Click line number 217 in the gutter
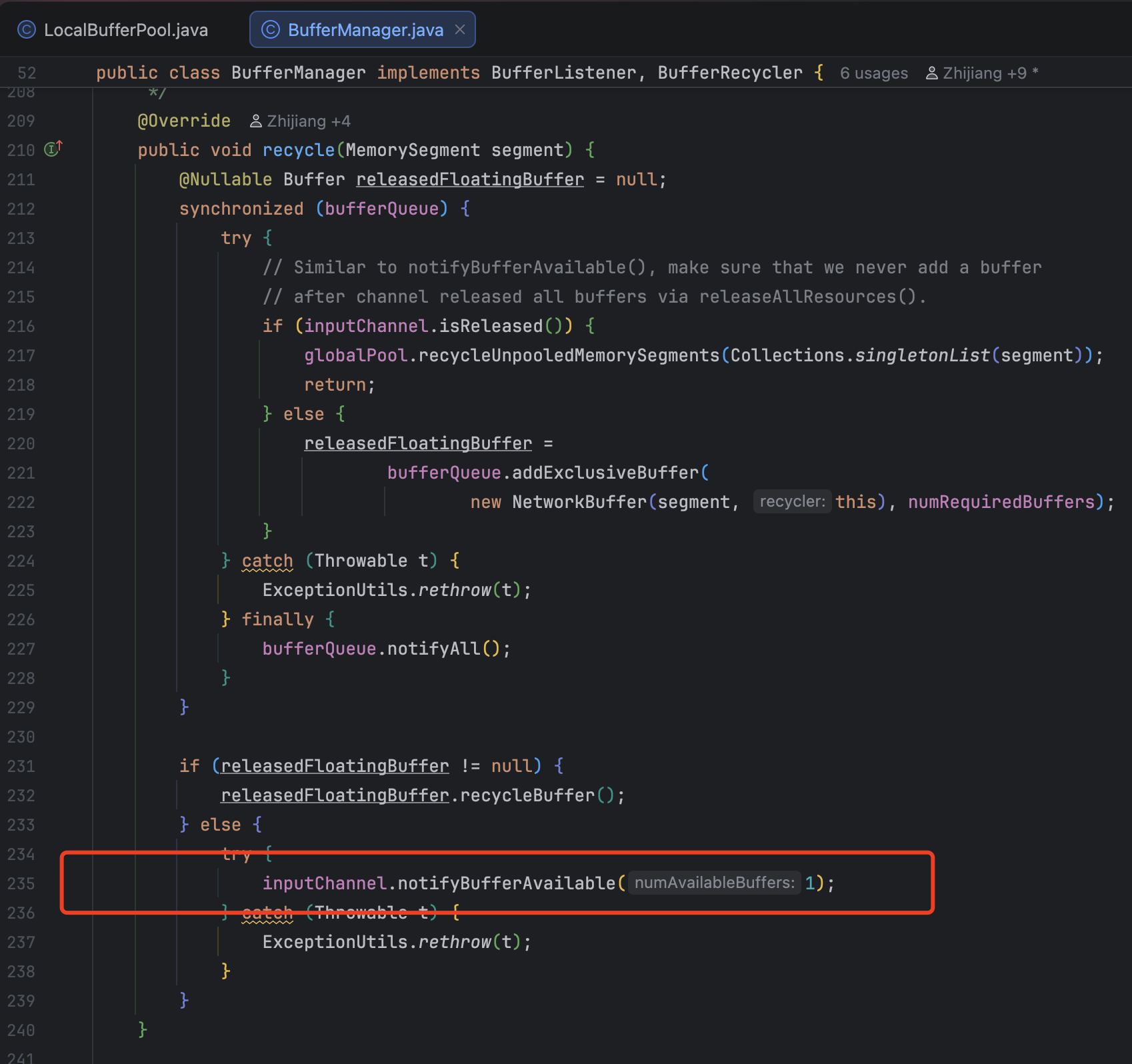Viewport: 1132px width, 1064px height. [x=21, y=355]
